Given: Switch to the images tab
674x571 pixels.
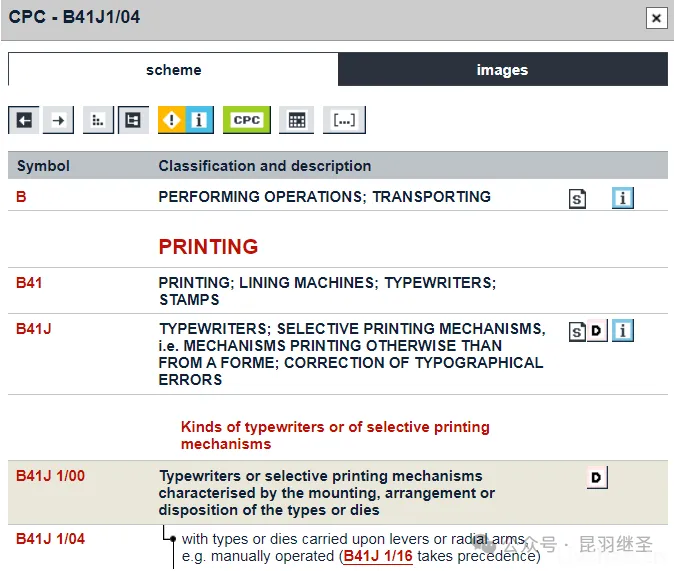Looking at the screenshot, I should [x=502, y=70].
